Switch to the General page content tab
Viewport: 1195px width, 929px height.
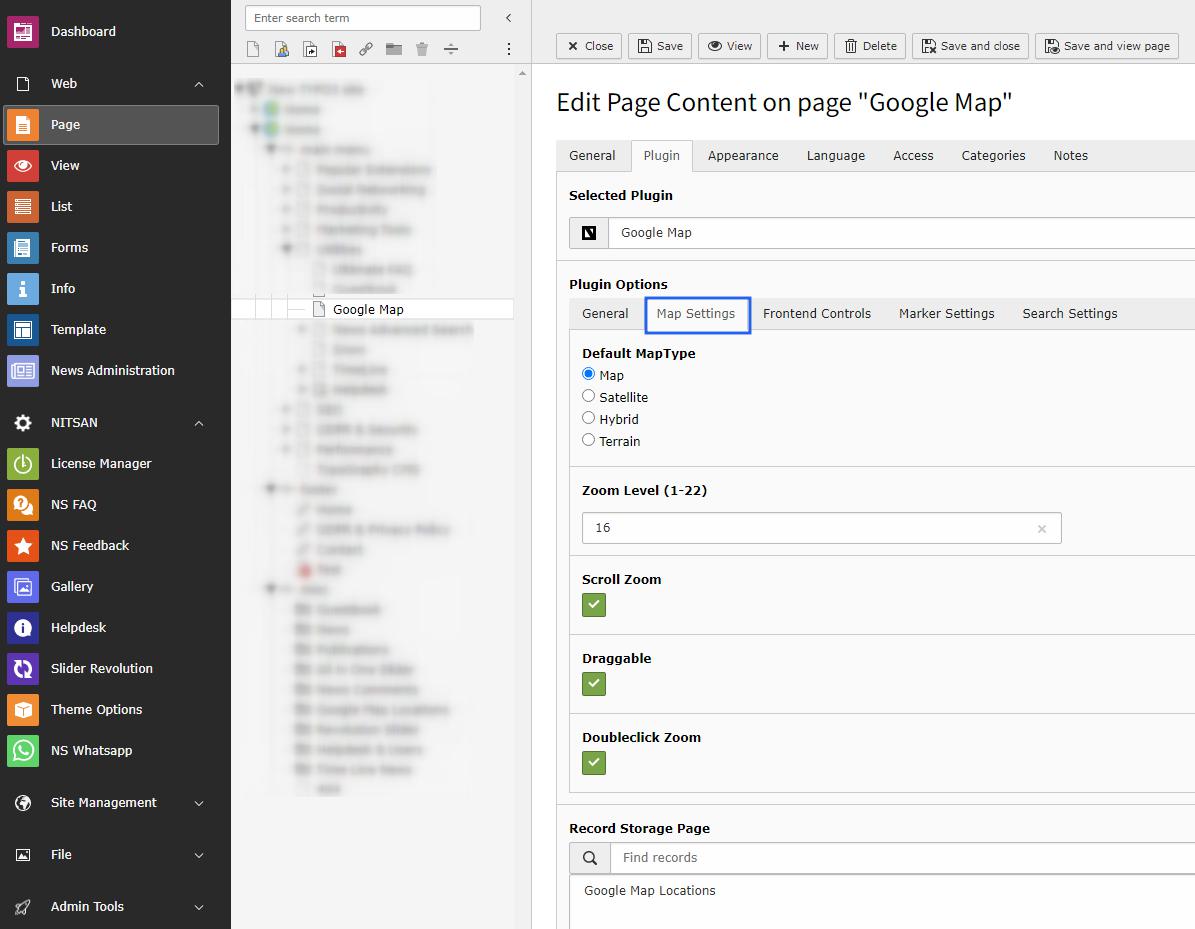coord(592,156)
